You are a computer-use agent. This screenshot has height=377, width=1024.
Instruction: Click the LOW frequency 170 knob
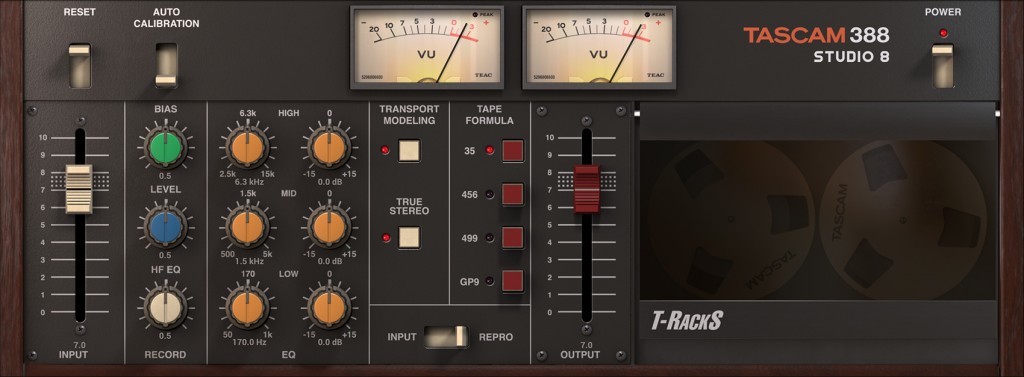click(248, 307)
